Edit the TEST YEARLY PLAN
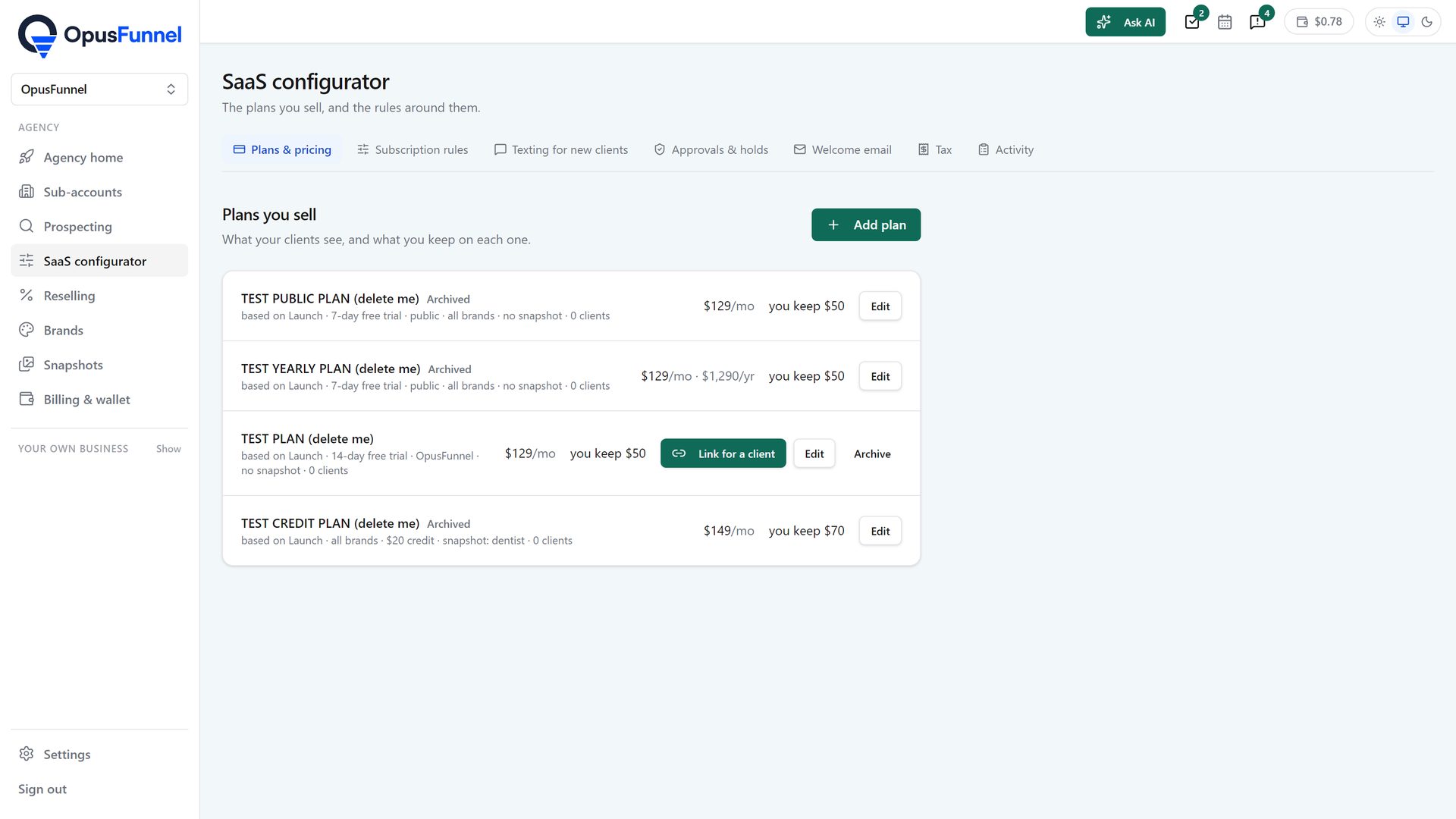Image resolution: width=1456 pixels, height=819 pixels. click(880, 377)
